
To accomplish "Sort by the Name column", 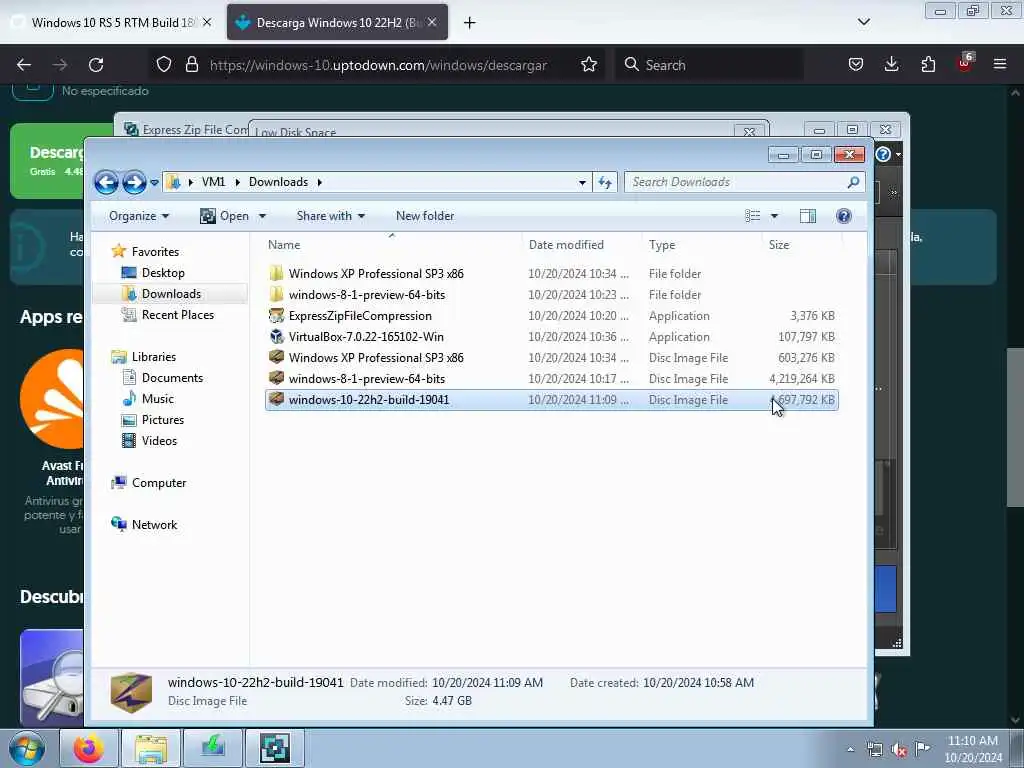I will 392,245.
